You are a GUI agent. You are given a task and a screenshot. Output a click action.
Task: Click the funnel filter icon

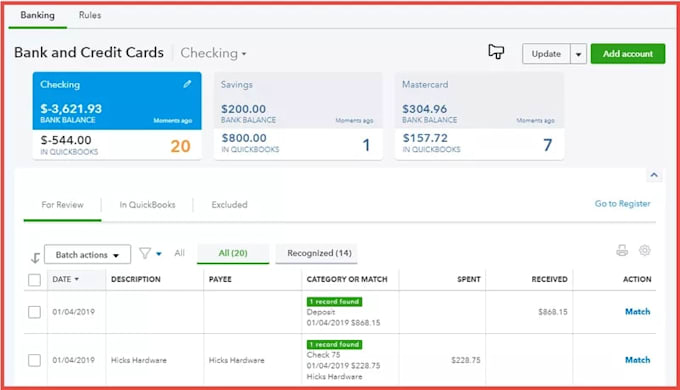pos(145,253)
